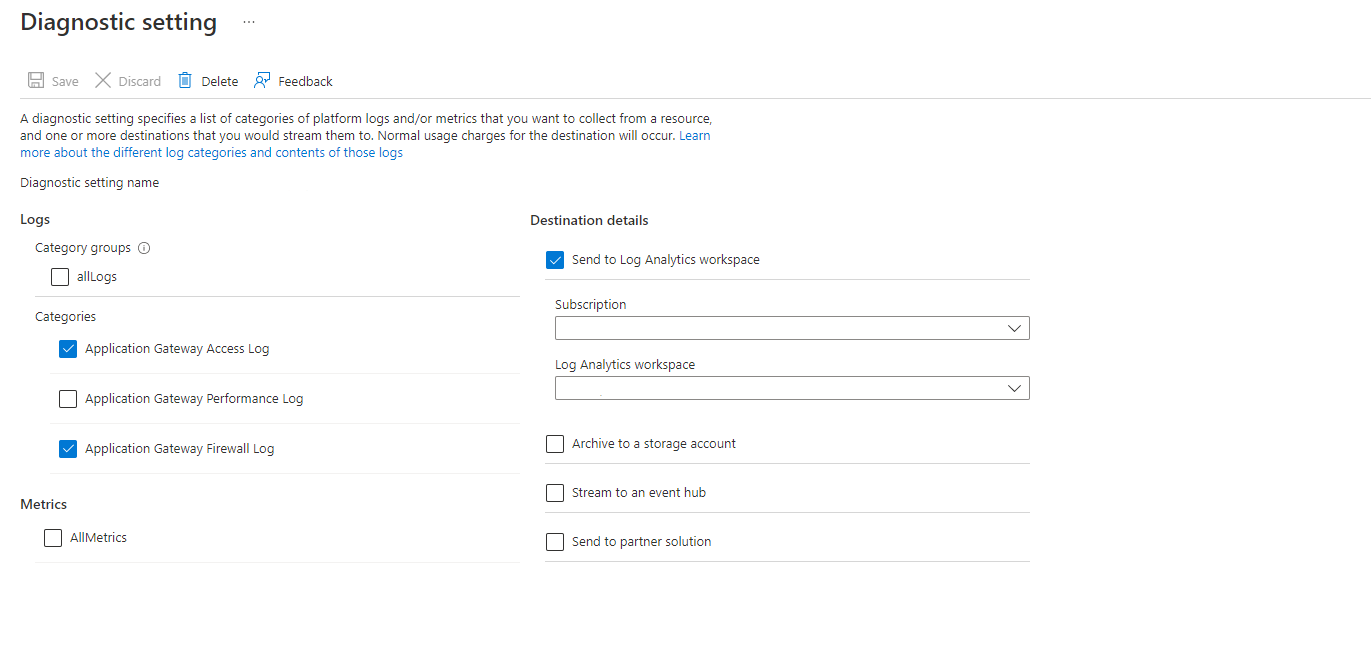Click the Discard X icon
Image resolution: width=1371 pixels, height=653 pixels.
point(103,81)
